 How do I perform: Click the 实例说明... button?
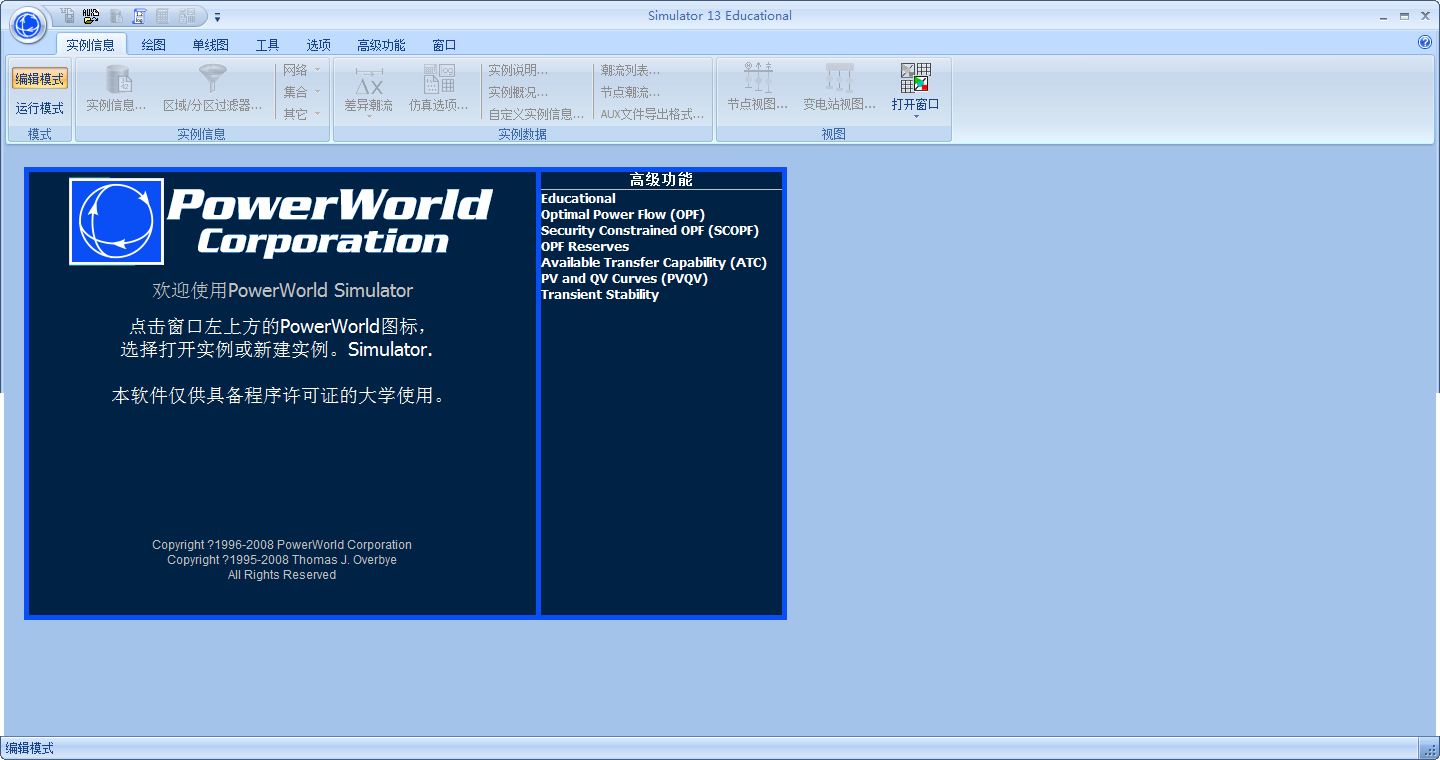pyautogui.click(x=518, y=70)
